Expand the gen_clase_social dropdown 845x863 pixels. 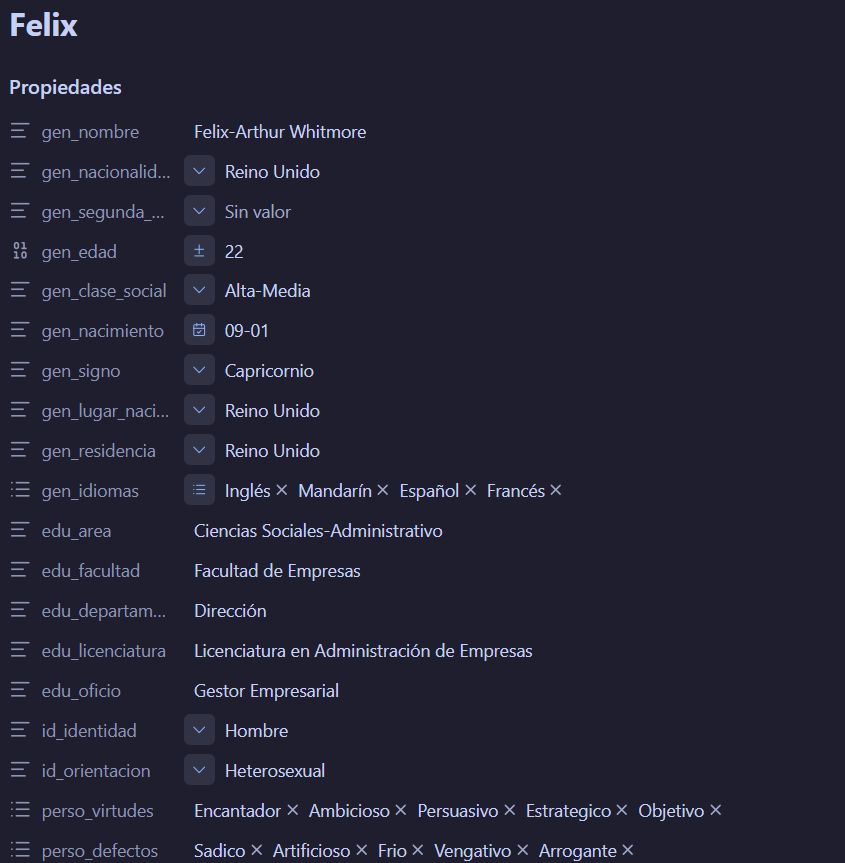199,290
